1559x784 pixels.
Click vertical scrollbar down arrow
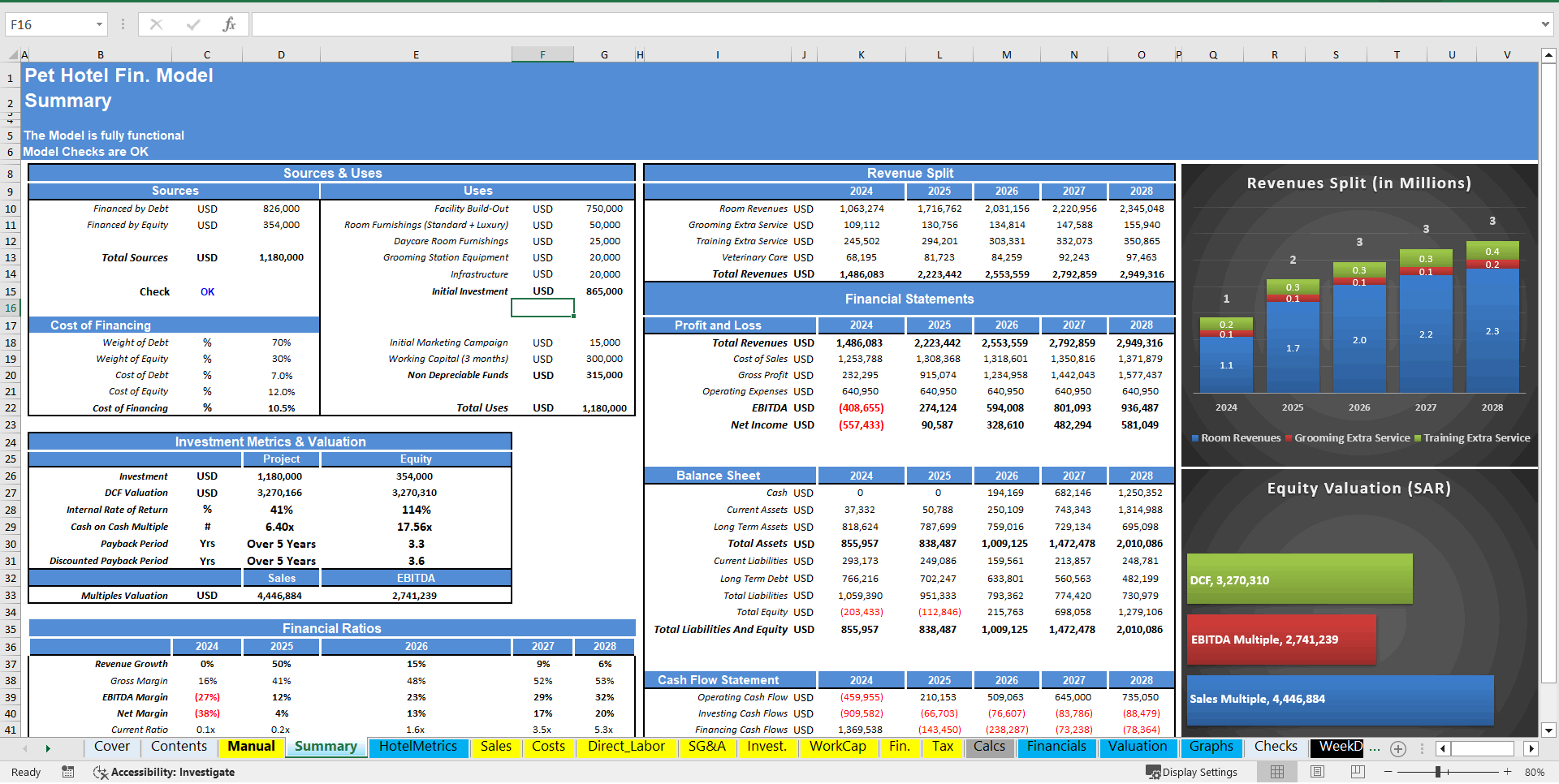click(x=1548, y=730)
